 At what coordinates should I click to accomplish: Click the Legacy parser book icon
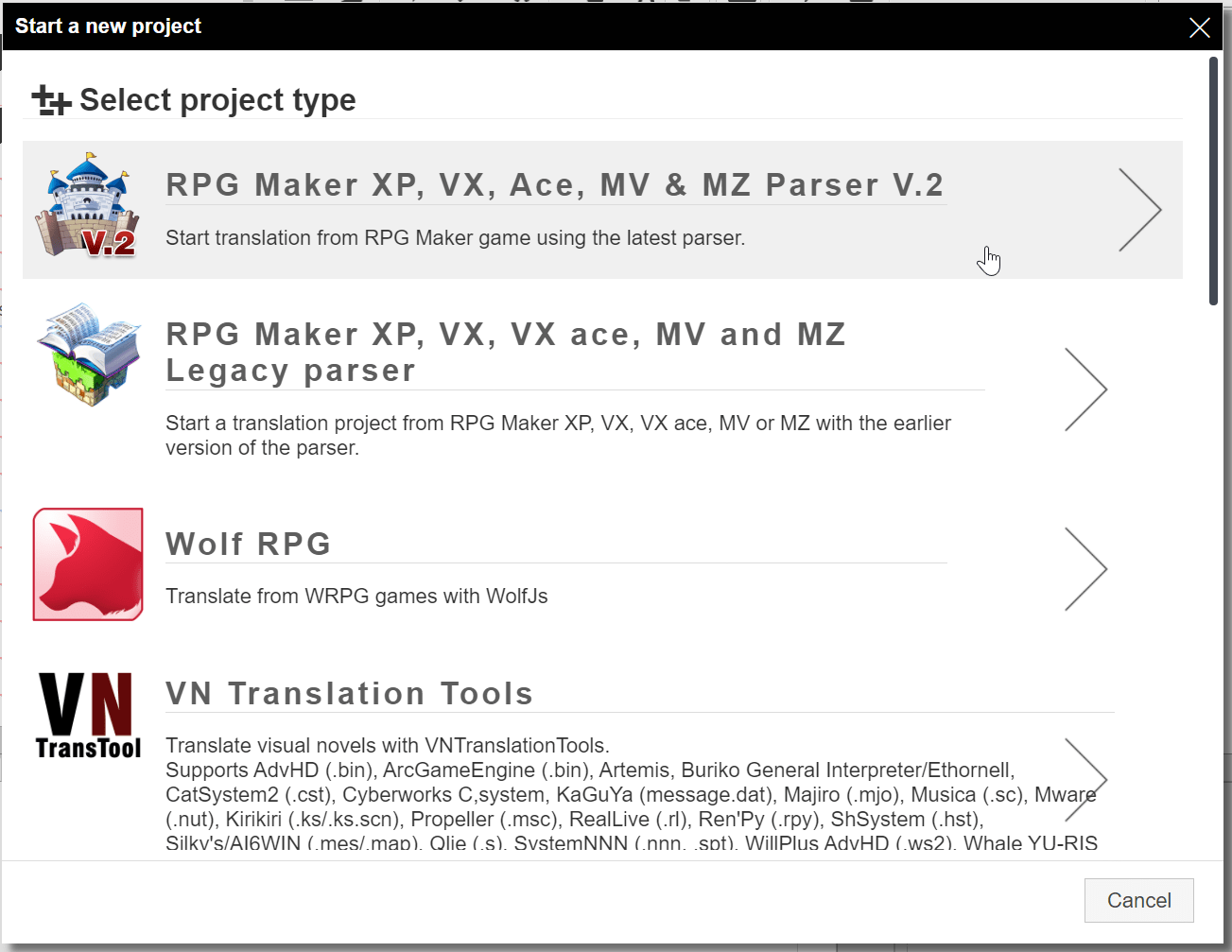pyautogui.click(x=88, y=355)
